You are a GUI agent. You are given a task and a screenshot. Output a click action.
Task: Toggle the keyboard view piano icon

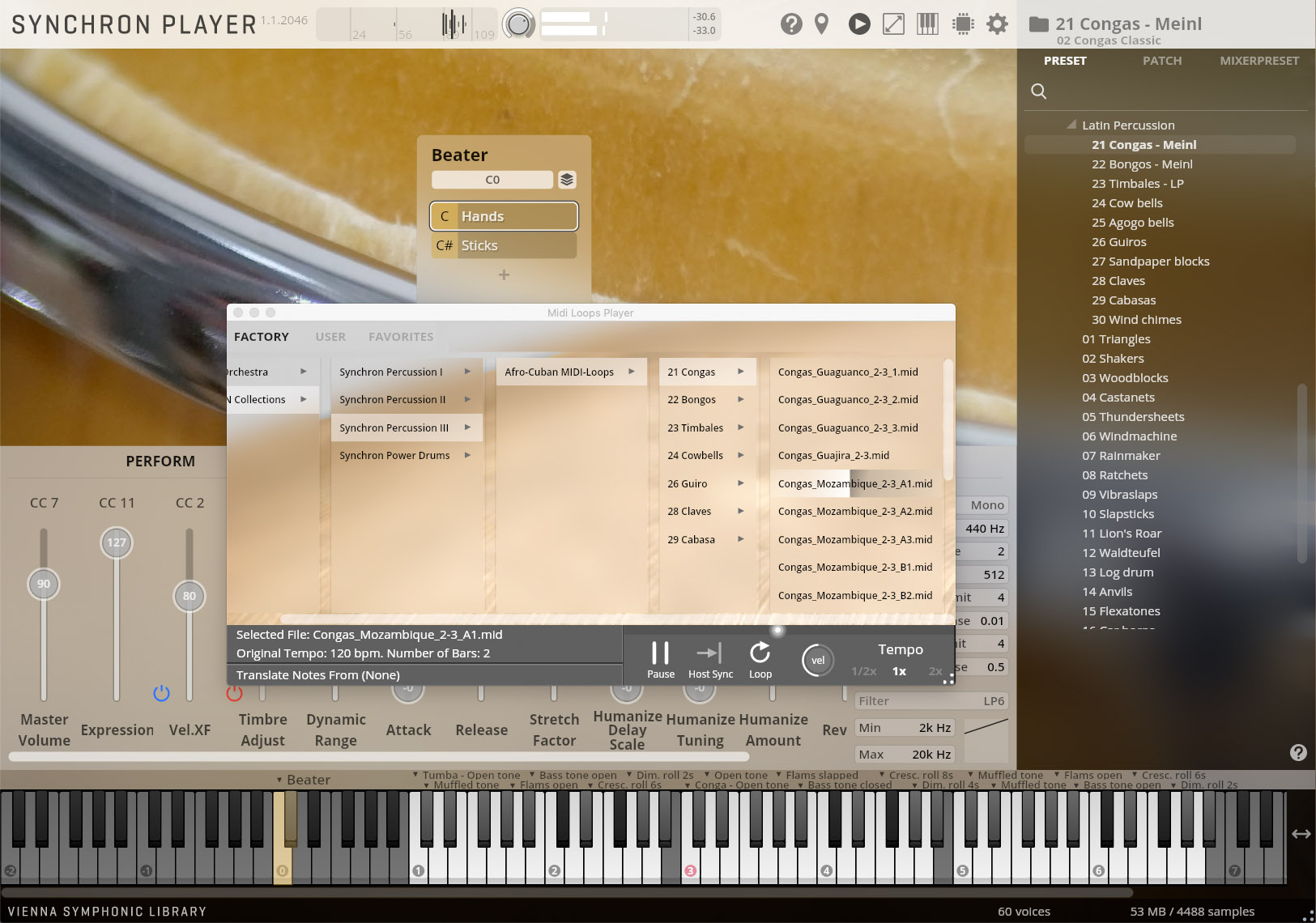pos(927,24)
